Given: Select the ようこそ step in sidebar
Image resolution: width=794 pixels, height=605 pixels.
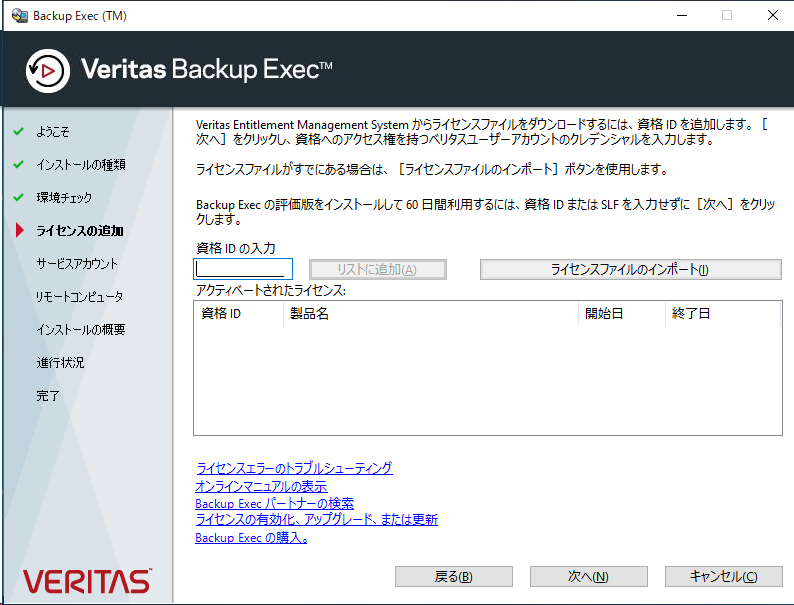Looking at the screenshot, I should point(53,132).
